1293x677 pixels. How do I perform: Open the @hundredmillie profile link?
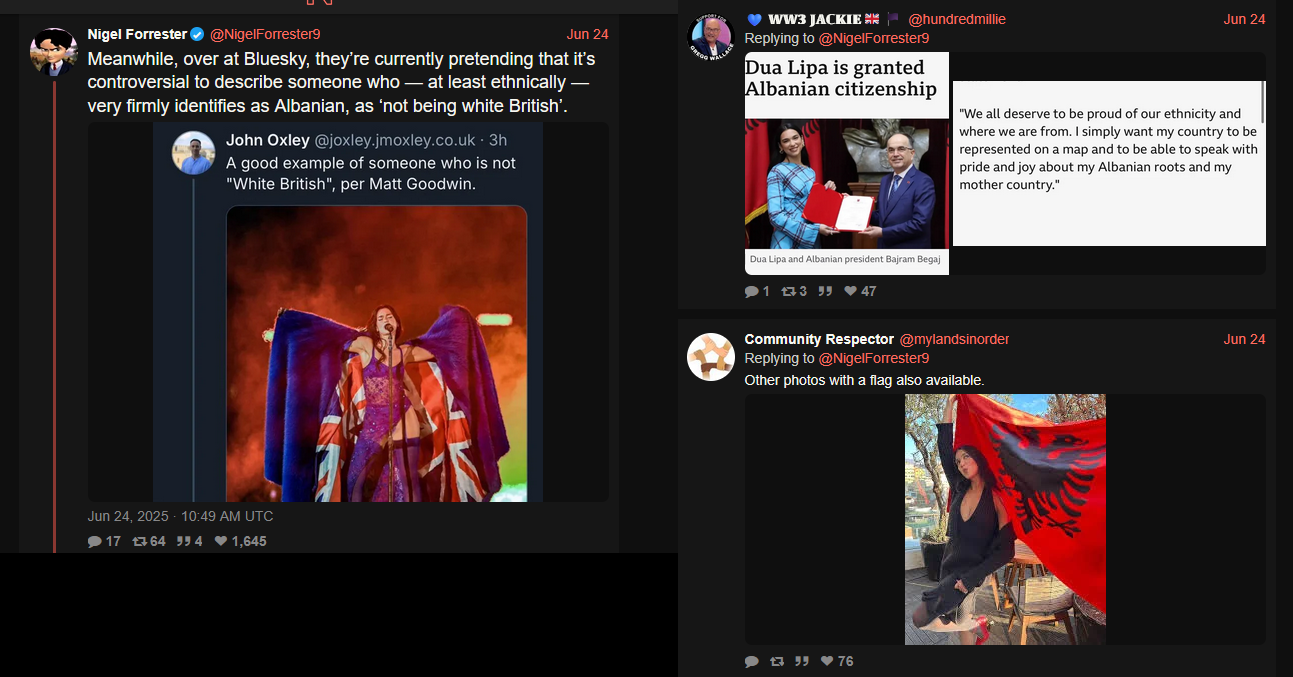click(x=956, y=19)
